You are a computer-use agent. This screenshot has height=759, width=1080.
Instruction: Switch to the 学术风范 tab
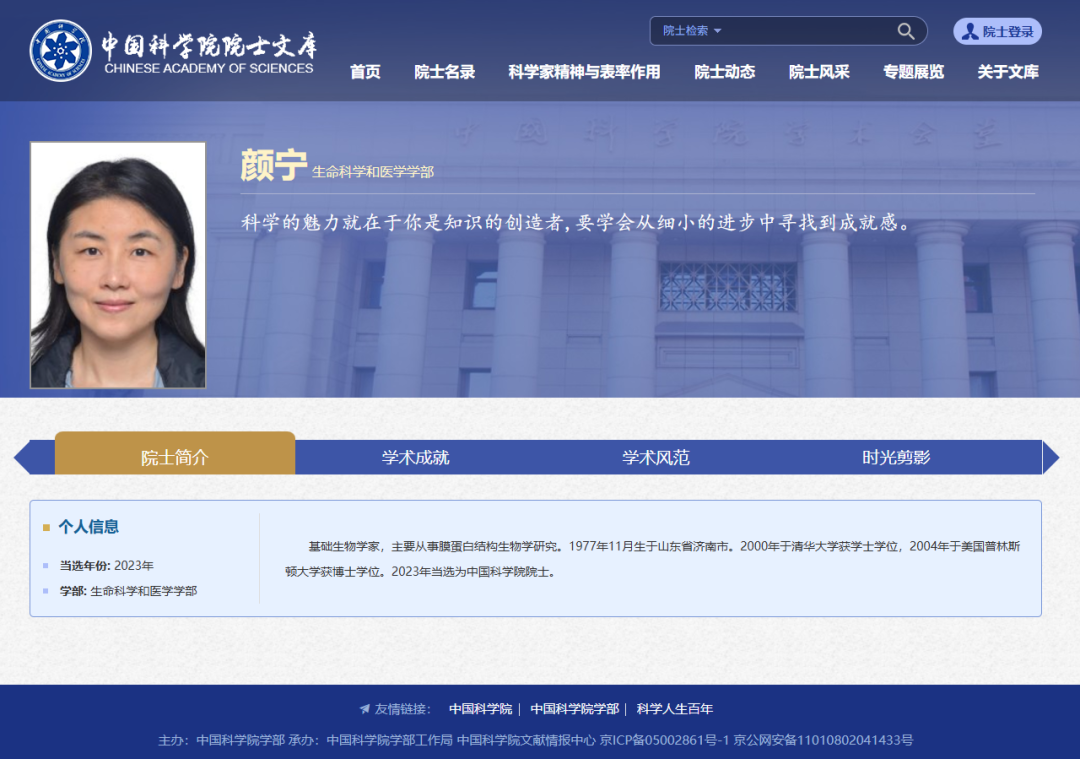(x=656, y=457)
